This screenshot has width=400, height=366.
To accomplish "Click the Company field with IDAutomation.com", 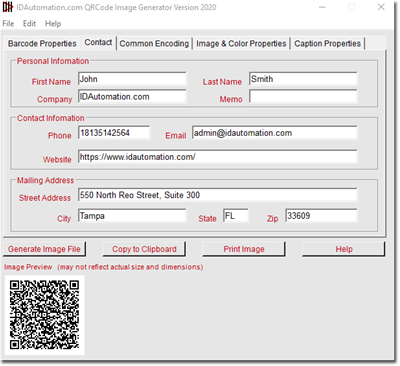I will point(132,97).
